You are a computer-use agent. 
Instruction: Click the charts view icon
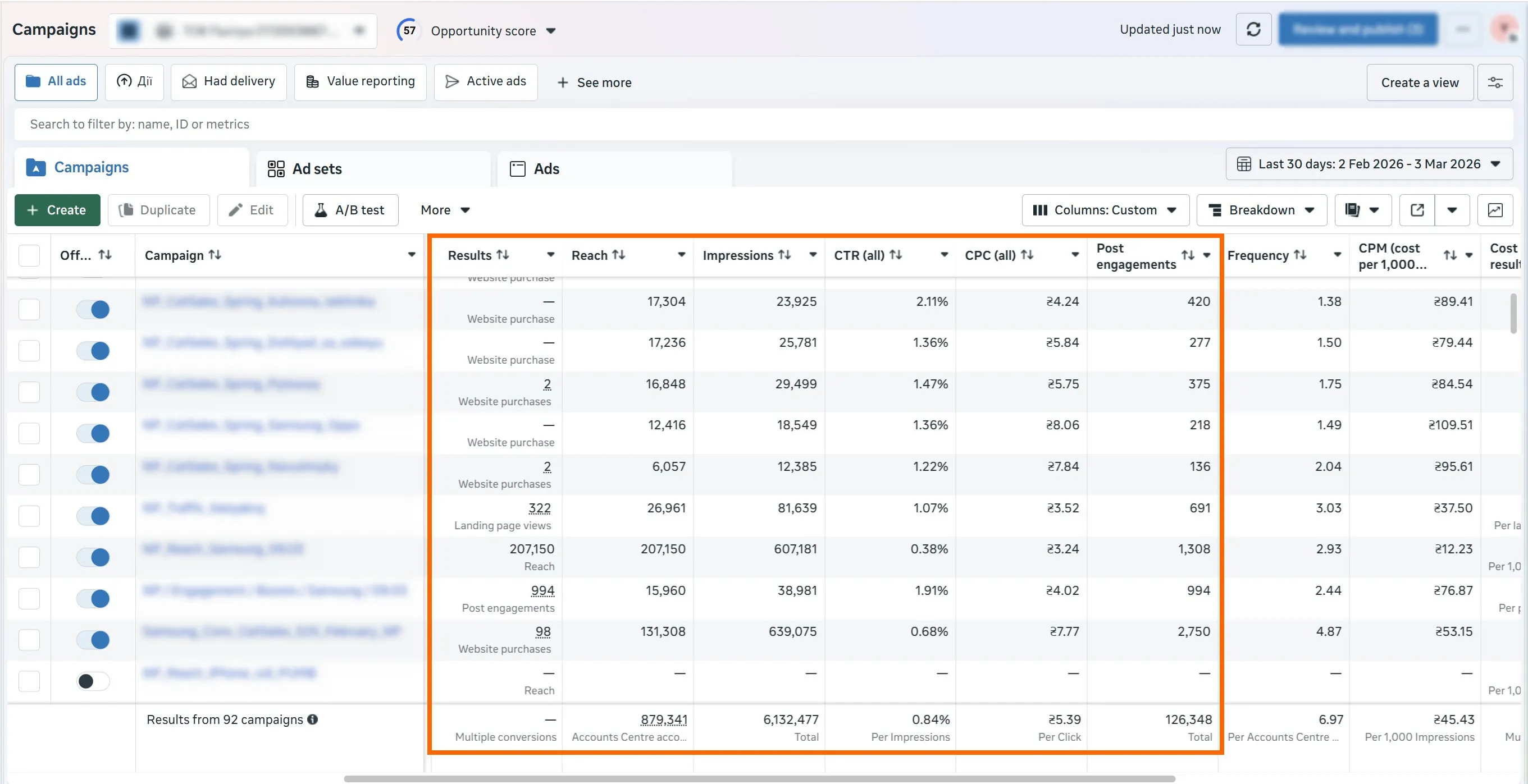coord(1495,210)
